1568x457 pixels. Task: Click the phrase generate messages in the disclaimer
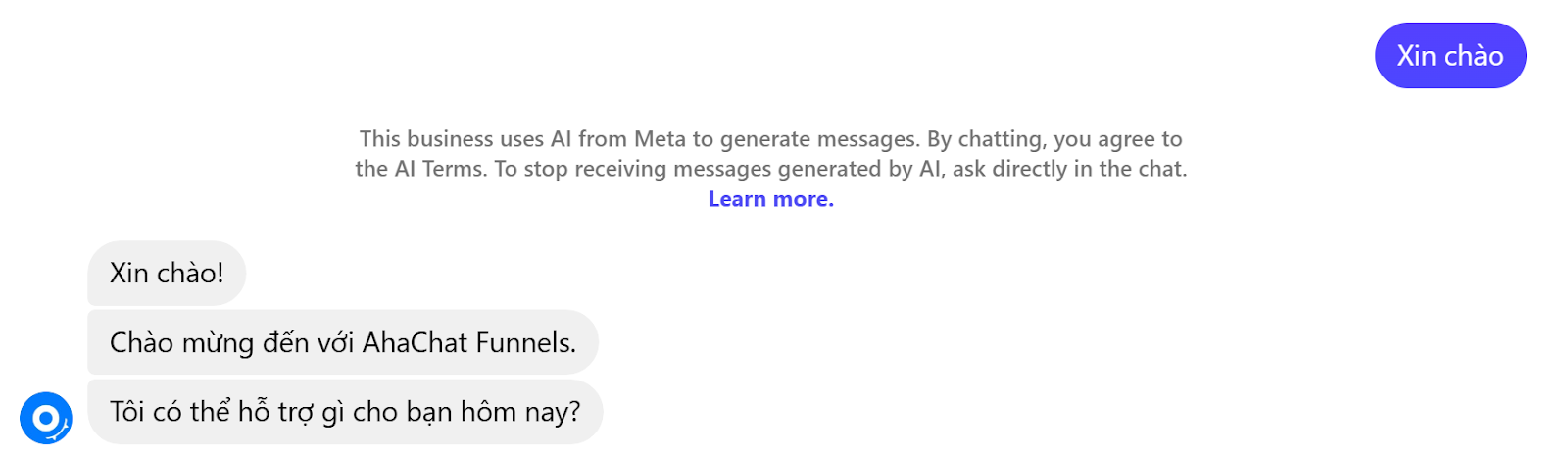(821, 139)
